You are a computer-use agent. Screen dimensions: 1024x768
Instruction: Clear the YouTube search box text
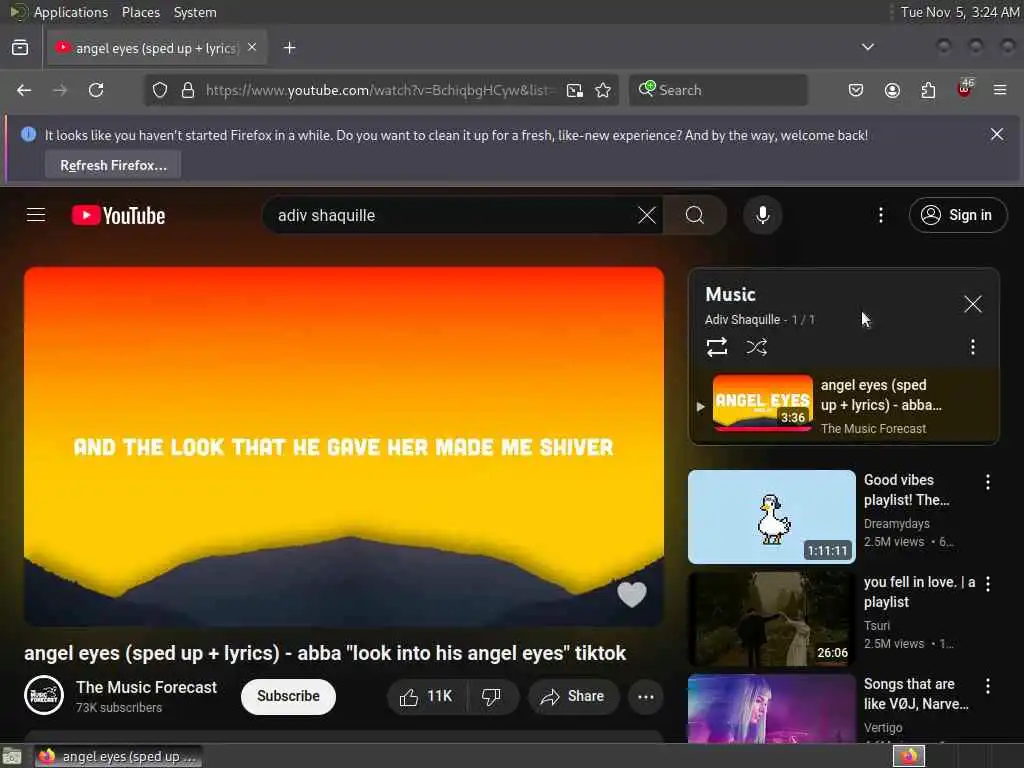(647, 215)
